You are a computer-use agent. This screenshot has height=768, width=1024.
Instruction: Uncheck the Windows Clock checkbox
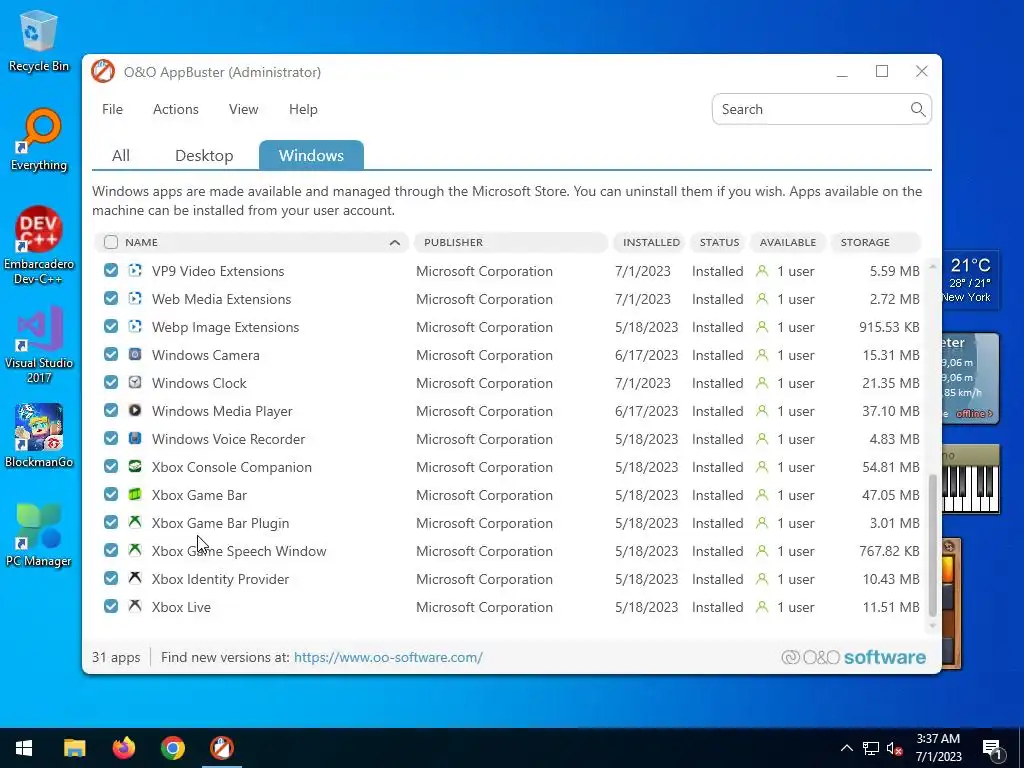point(111,383)
